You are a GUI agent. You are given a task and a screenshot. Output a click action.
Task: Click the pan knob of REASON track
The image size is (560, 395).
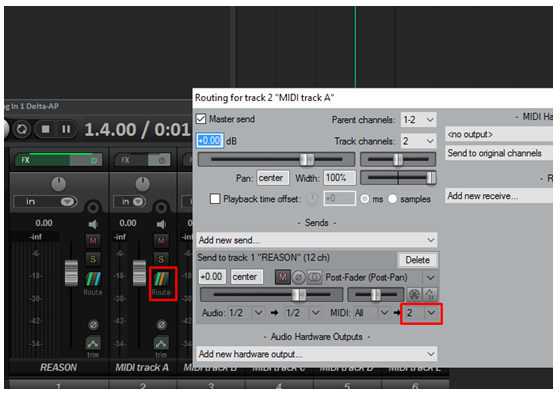[x=59, y=184]
